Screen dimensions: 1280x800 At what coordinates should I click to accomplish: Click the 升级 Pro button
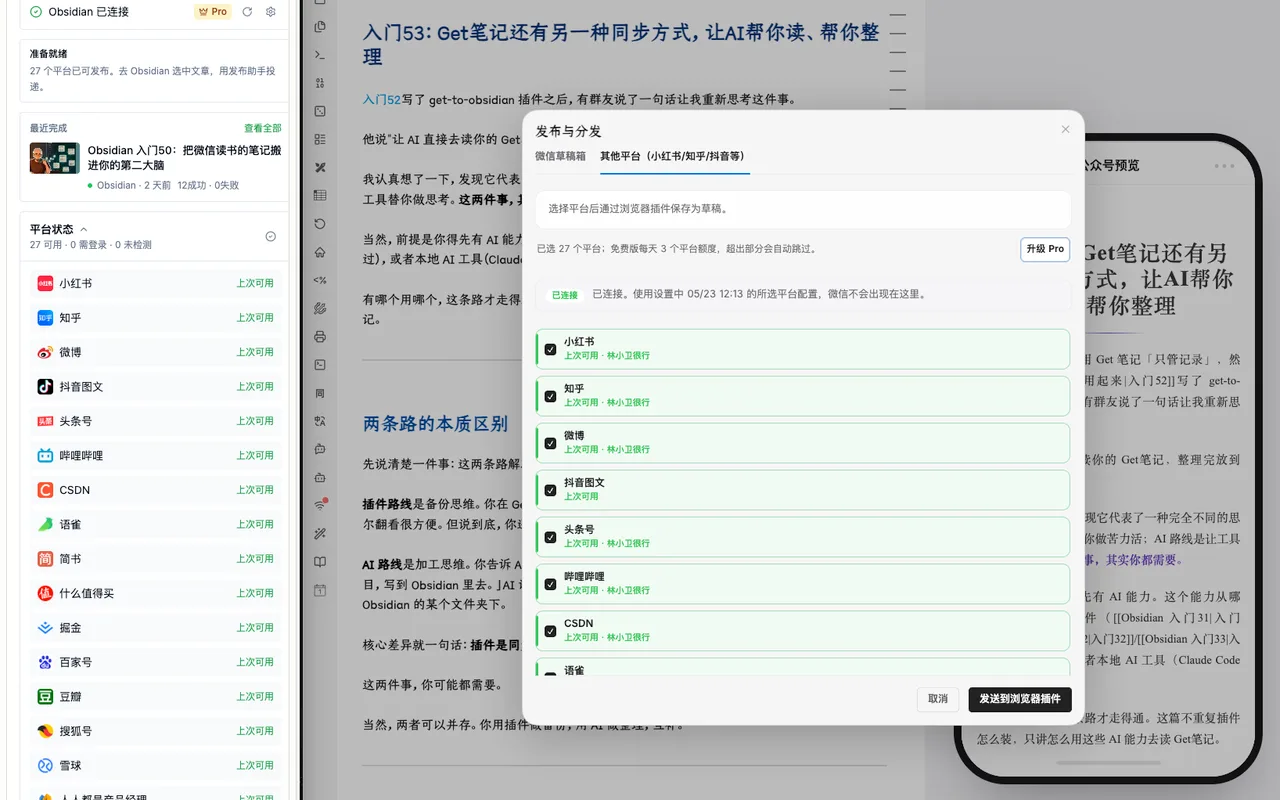[1045, 249]
